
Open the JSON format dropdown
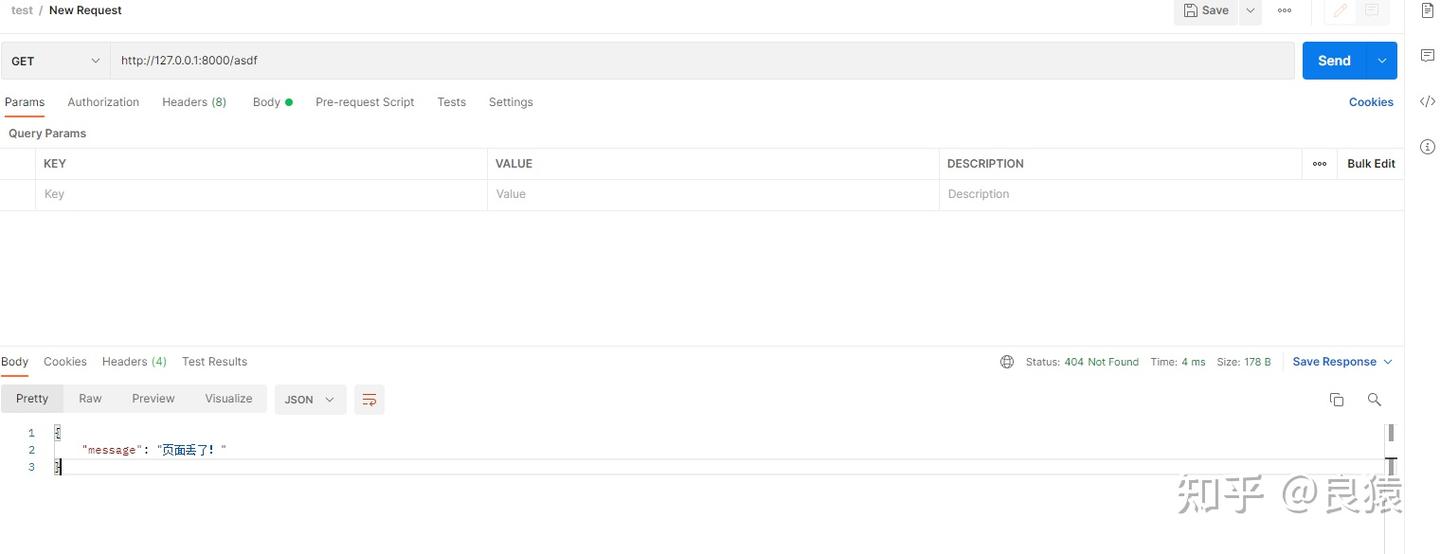pos(310,400)
